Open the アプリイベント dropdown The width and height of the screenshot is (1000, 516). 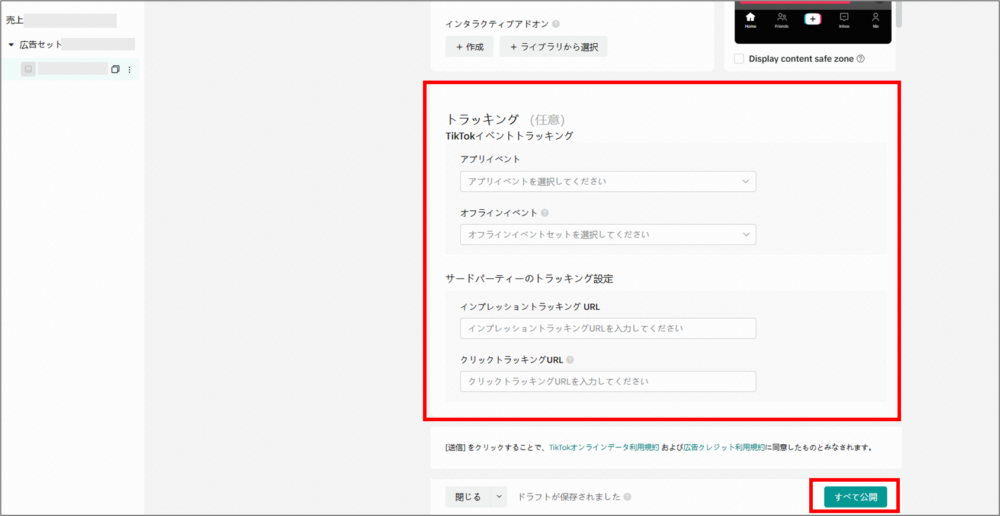click(608, 182)
